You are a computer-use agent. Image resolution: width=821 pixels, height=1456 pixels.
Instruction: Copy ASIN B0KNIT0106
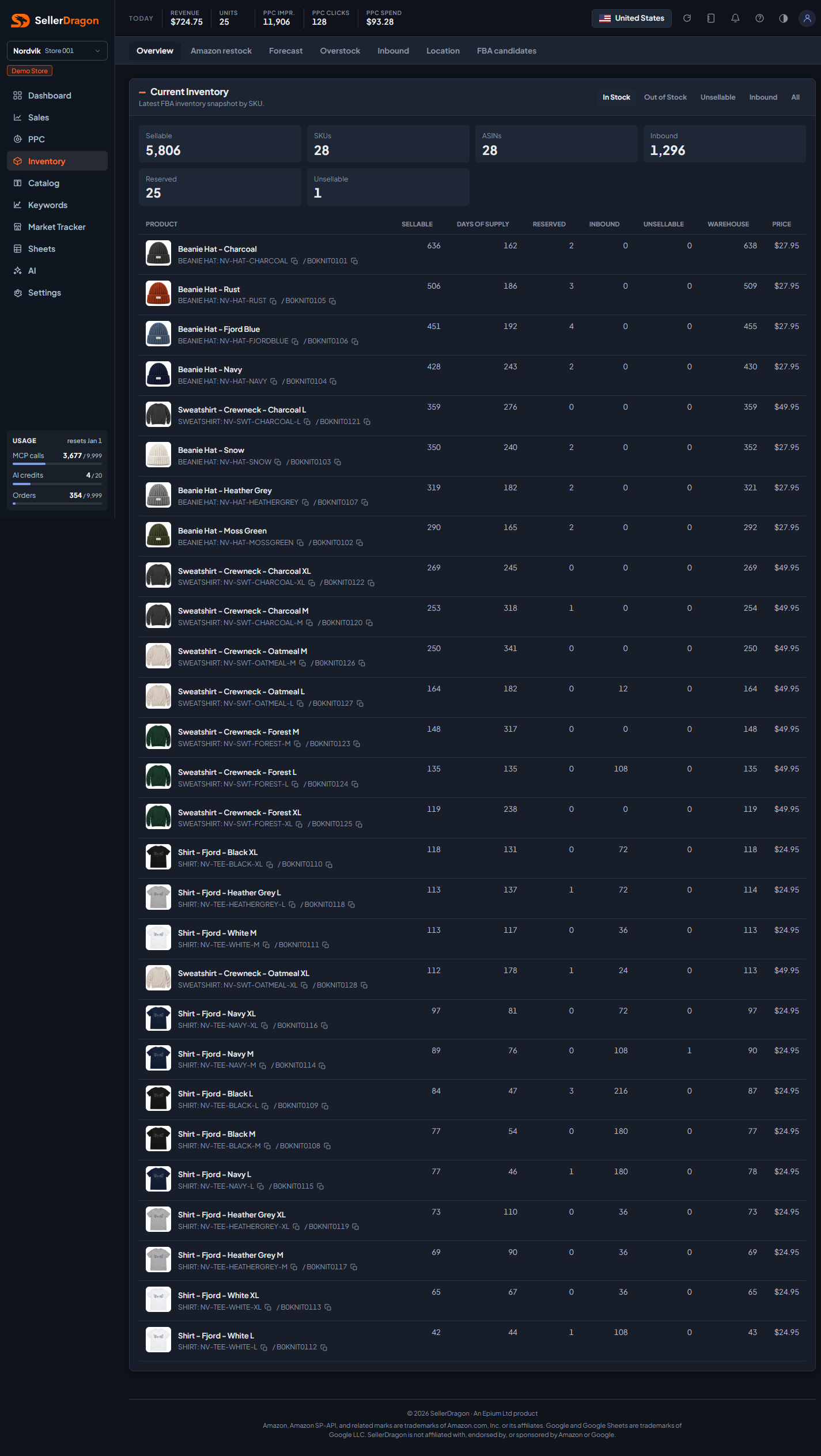(x=355, y=342)
